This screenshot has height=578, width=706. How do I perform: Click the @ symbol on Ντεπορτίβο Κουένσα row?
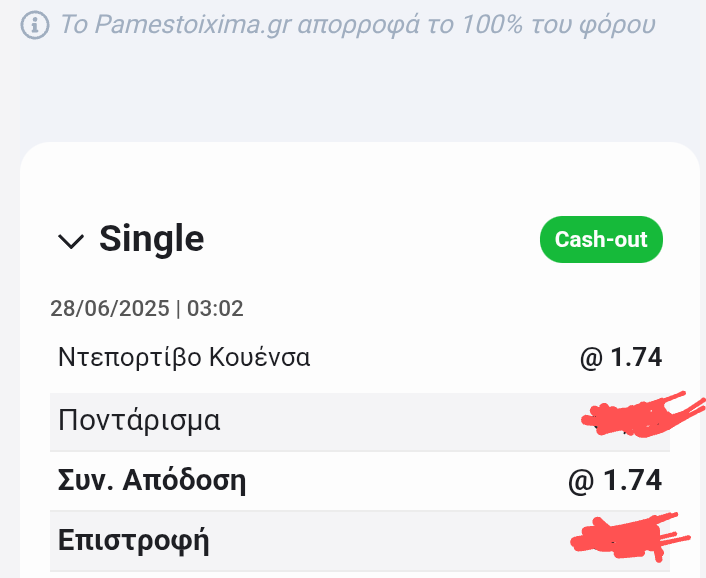pyautogui.click(x=592, y=357)
